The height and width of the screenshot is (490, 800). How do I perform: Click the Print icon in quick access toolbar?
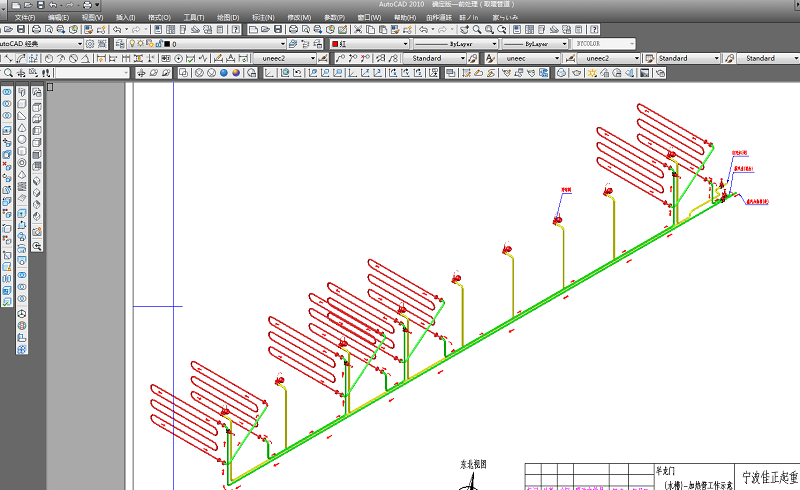87,5
